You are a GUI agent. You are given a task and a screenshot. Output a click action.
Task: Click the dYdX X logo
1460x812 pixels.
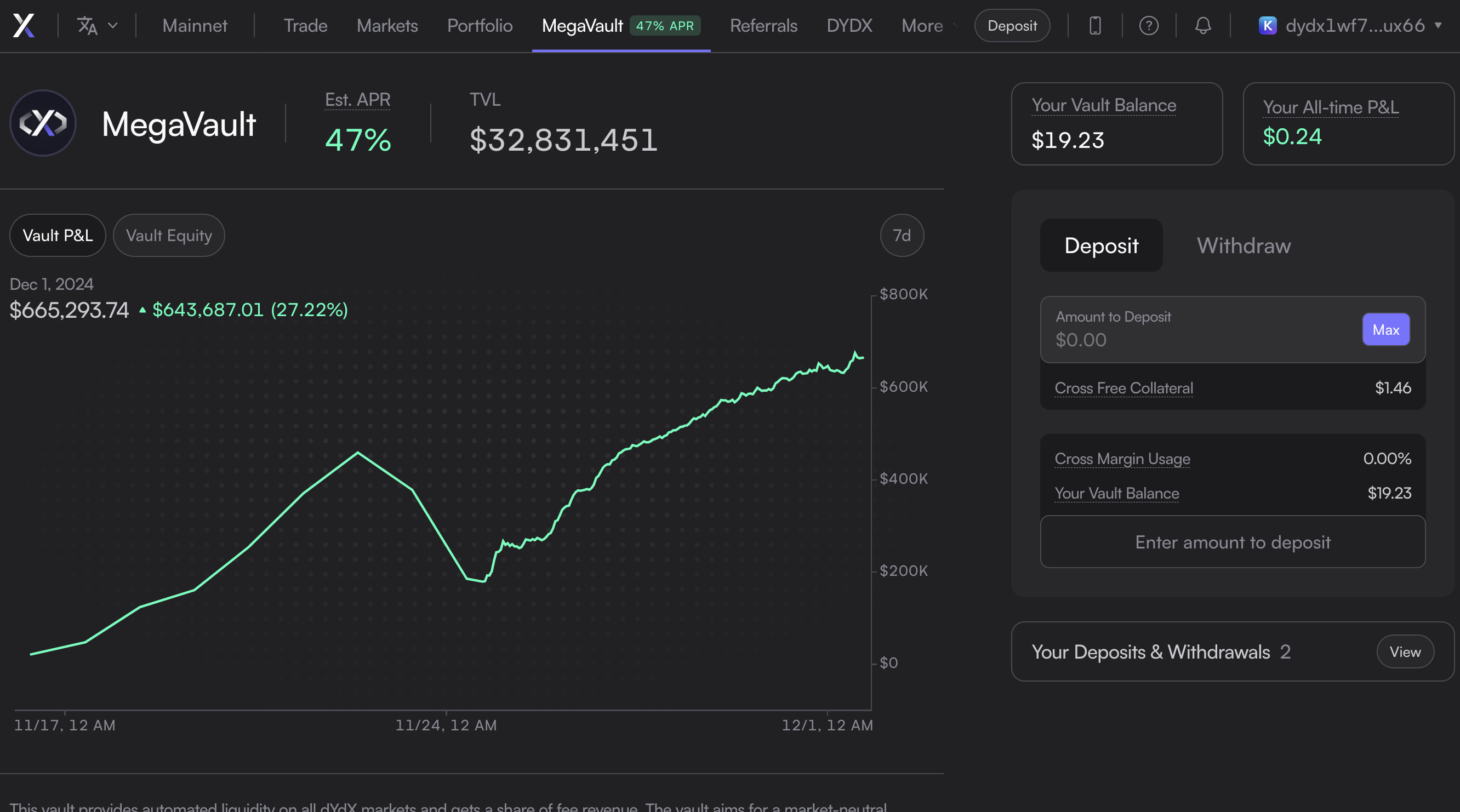[x=23, y=26]
